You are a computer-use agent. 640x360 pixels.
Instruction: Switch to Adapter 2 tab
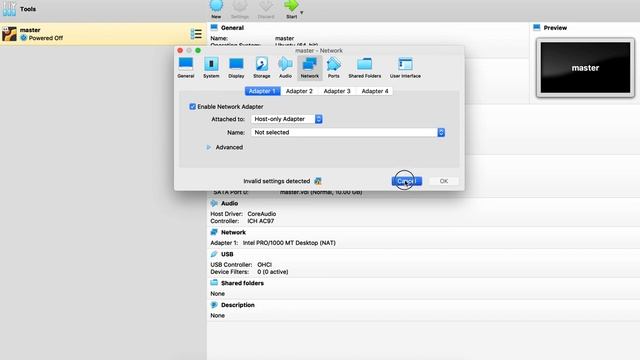(x=299, y=91)
